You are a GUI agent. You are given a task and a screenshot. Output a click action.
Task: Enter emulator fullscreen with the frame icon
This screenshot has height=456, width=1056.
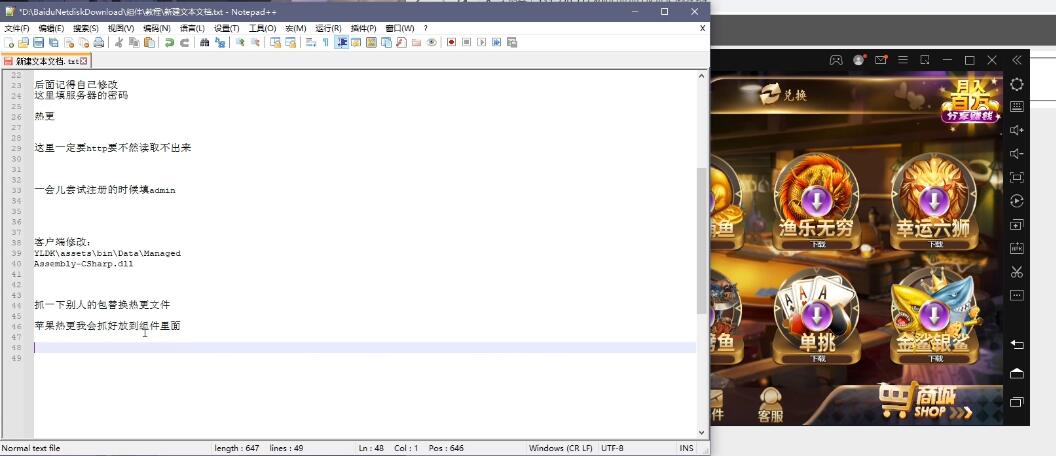(x=1017, y=177)
